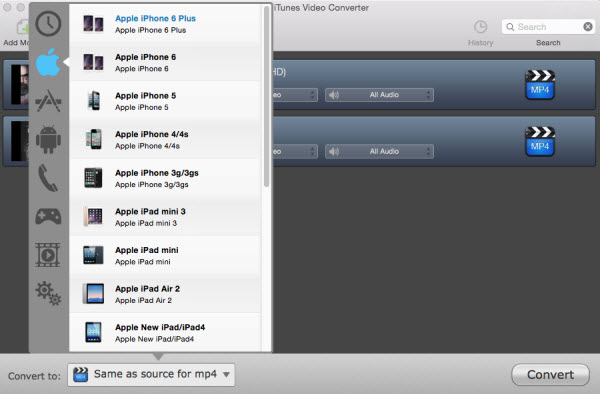Choose the Apple iPhone 4/4s profile
The image size is (600, 394).
coord(165,139)
